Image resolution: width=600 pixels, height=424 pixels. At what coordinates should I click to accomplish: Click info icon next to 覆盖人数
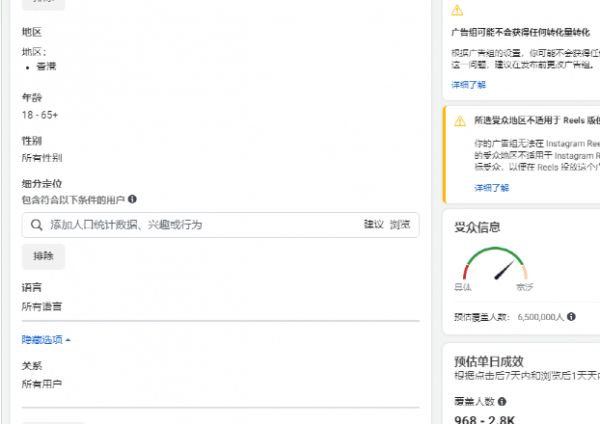502,402
